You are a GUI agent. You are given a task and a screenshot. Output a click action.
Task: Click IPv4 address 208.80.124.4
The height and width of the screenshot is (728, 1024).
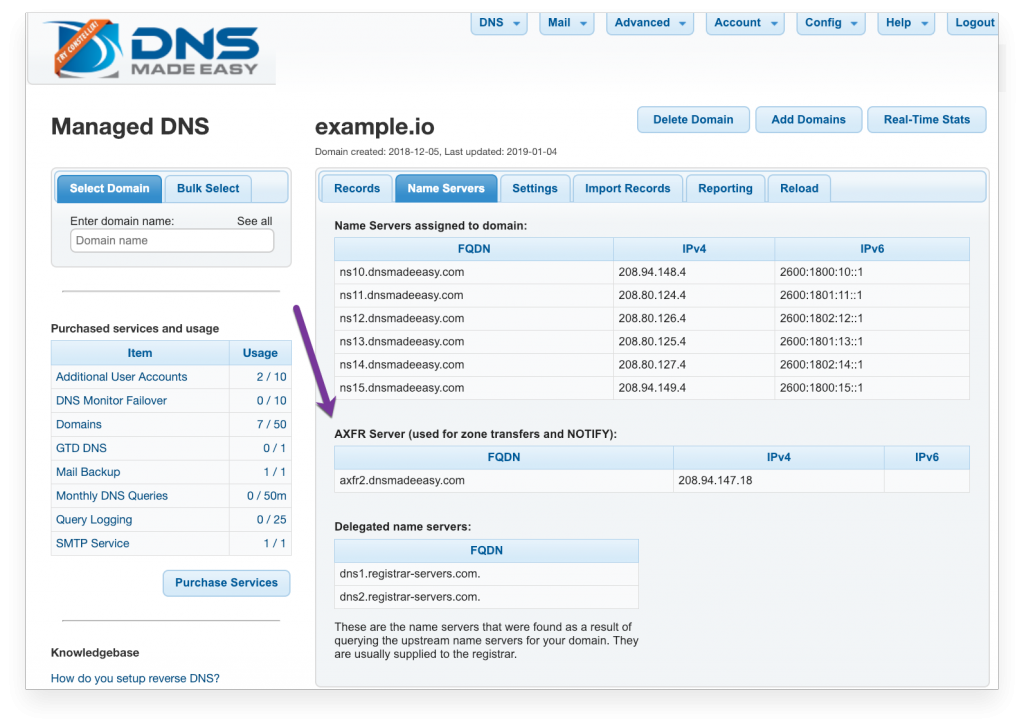pos(652,295)
